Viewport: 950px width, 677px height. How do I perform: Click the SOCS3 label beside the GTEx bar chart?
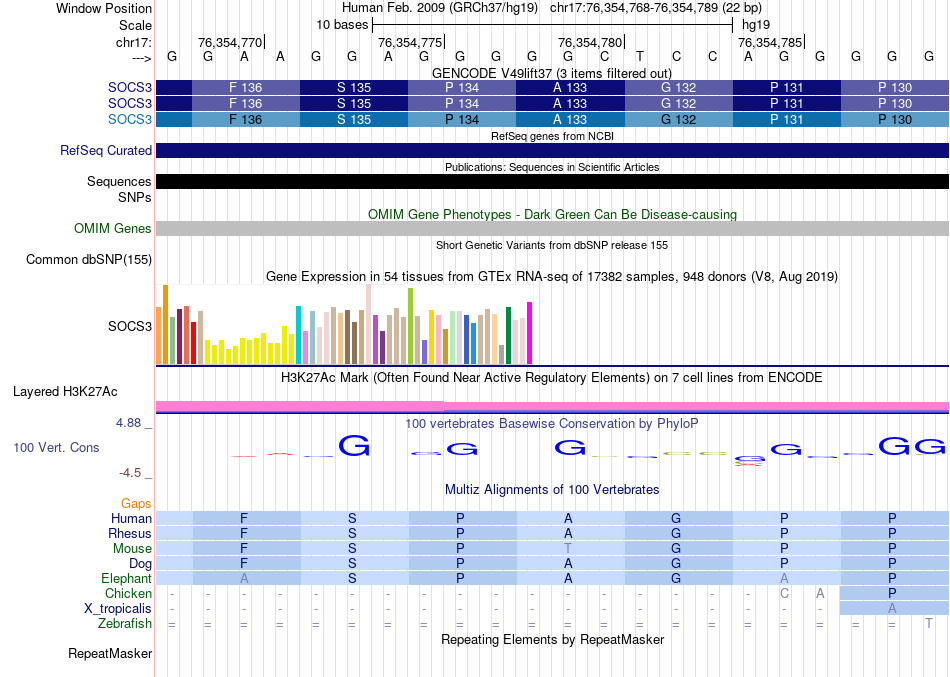130,326
